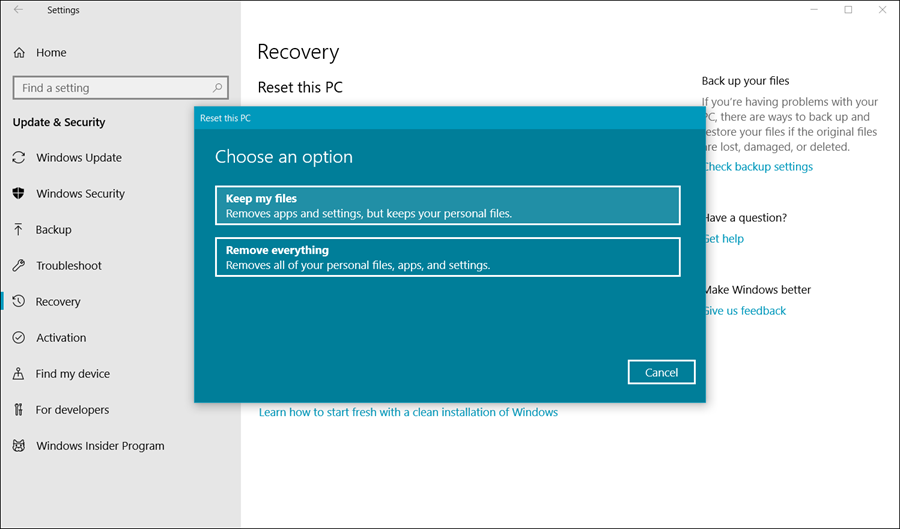Choose the Remove everything option
Screen dimensions: 900x529
pos(448,257)
